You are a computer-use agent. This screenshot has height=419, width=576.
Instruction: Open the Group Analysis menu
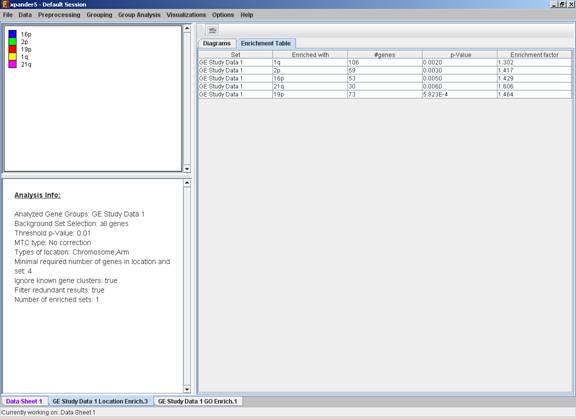139,15
